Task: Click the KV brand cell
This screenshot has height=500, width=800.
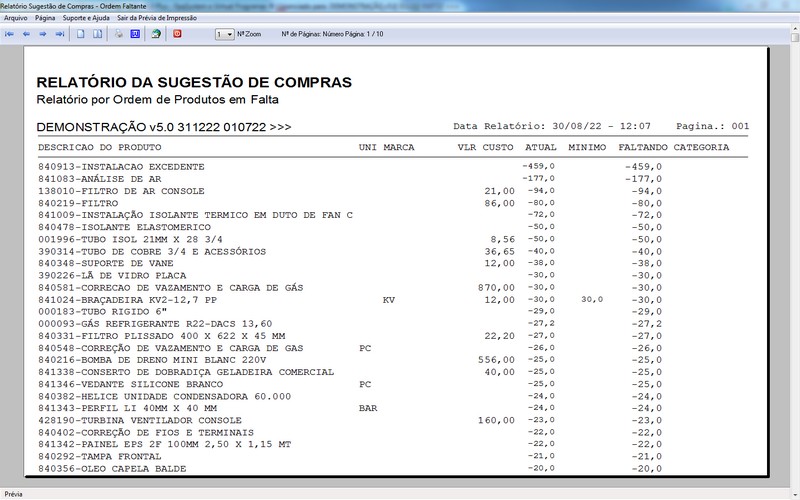Action: (x=389, y=300)
